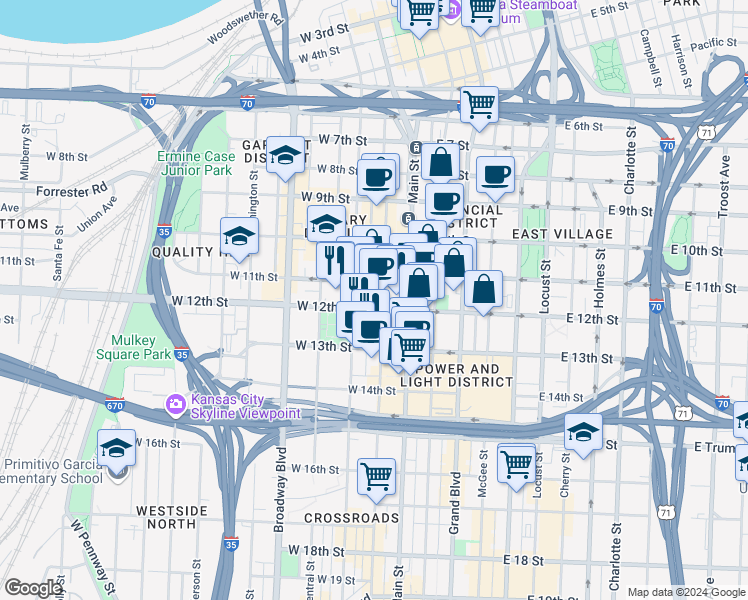Open the Google logo in the bottom corner
Viewport: 748px width, 600px height.
point(33,588)
